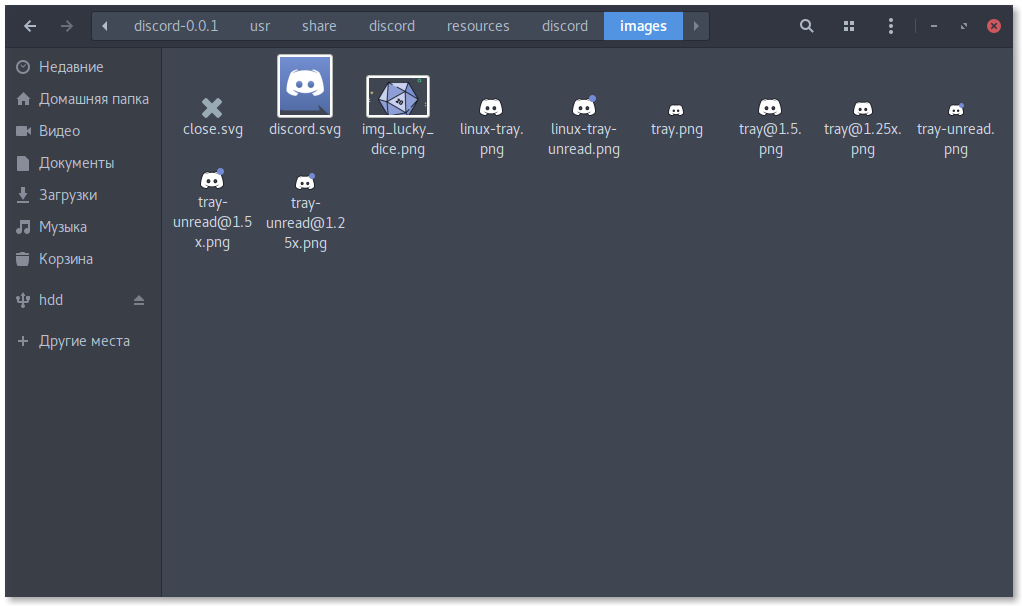Click the tray-unread@1.25x.png file name
Image resolution: width=1022 pixels, height=606 pixels.
(x=305, y=223)
